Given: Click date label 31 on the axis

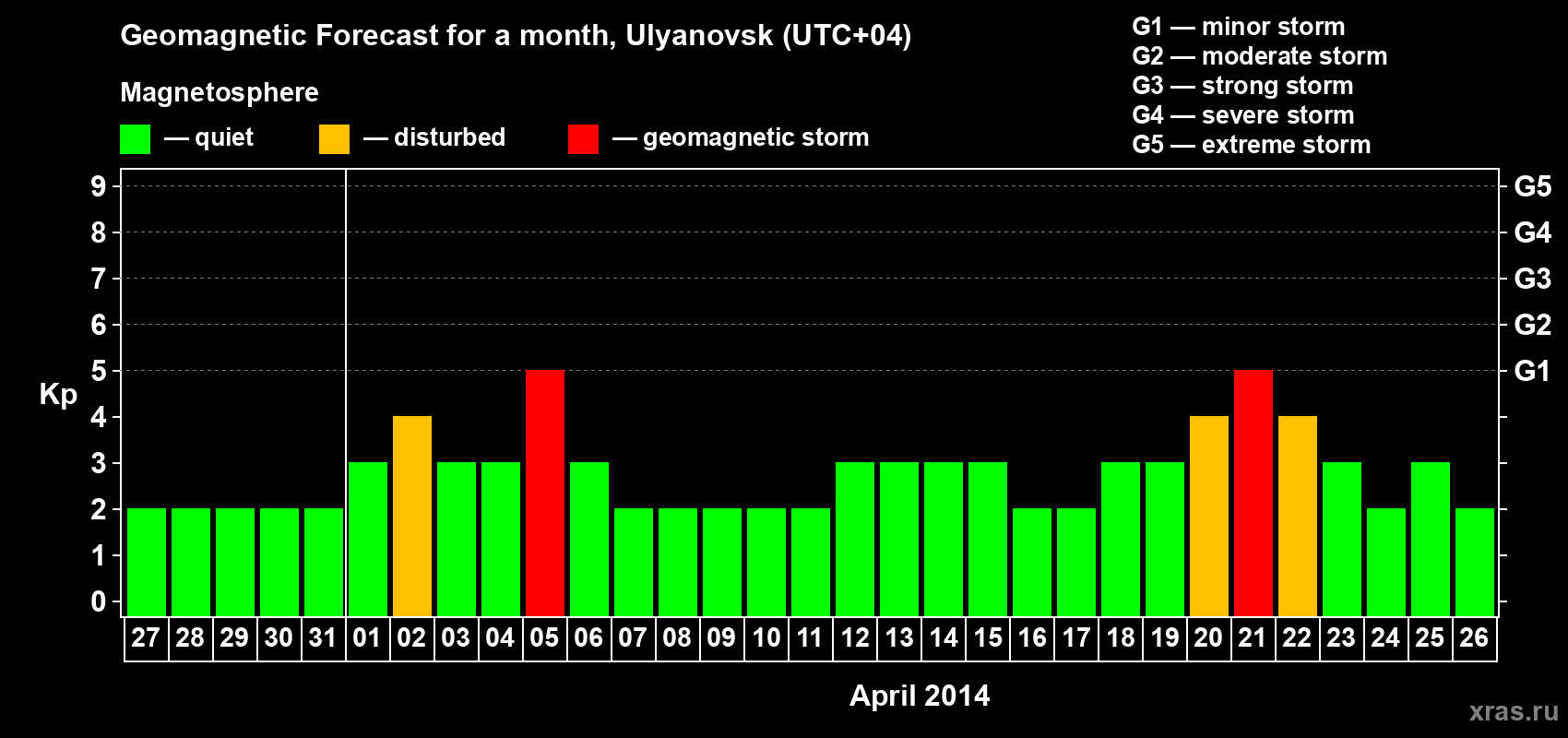Looking at the screenshot, I should [x=323, y=638].
